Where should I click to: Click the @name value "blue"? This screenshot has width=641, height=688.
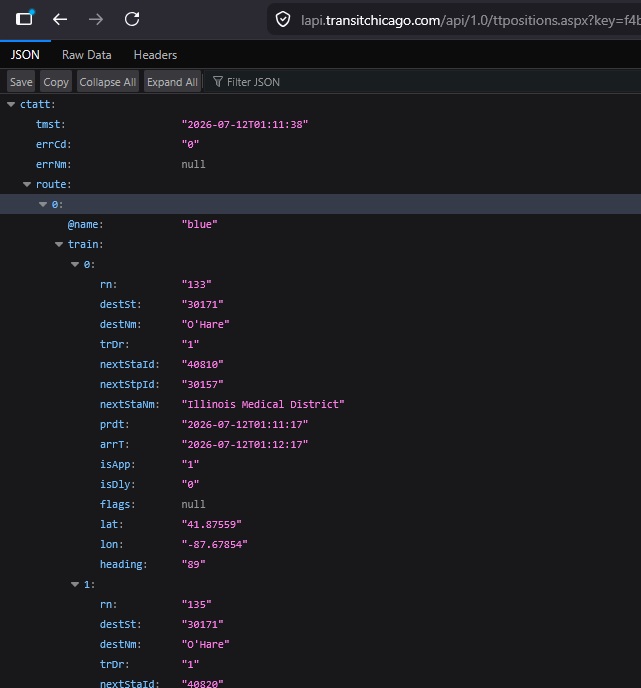click(x=200, y=224)
